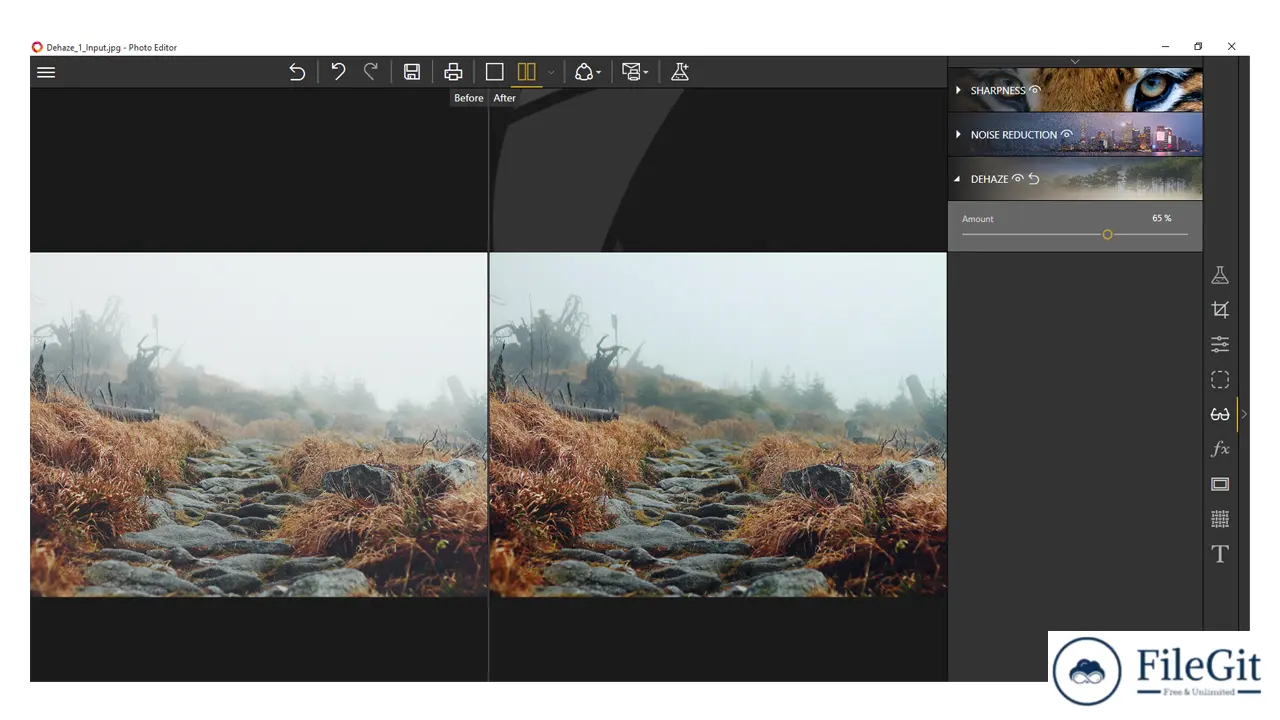Toggle Dehaze visibility eye

pyautogui.click(x=1018, y=179)
